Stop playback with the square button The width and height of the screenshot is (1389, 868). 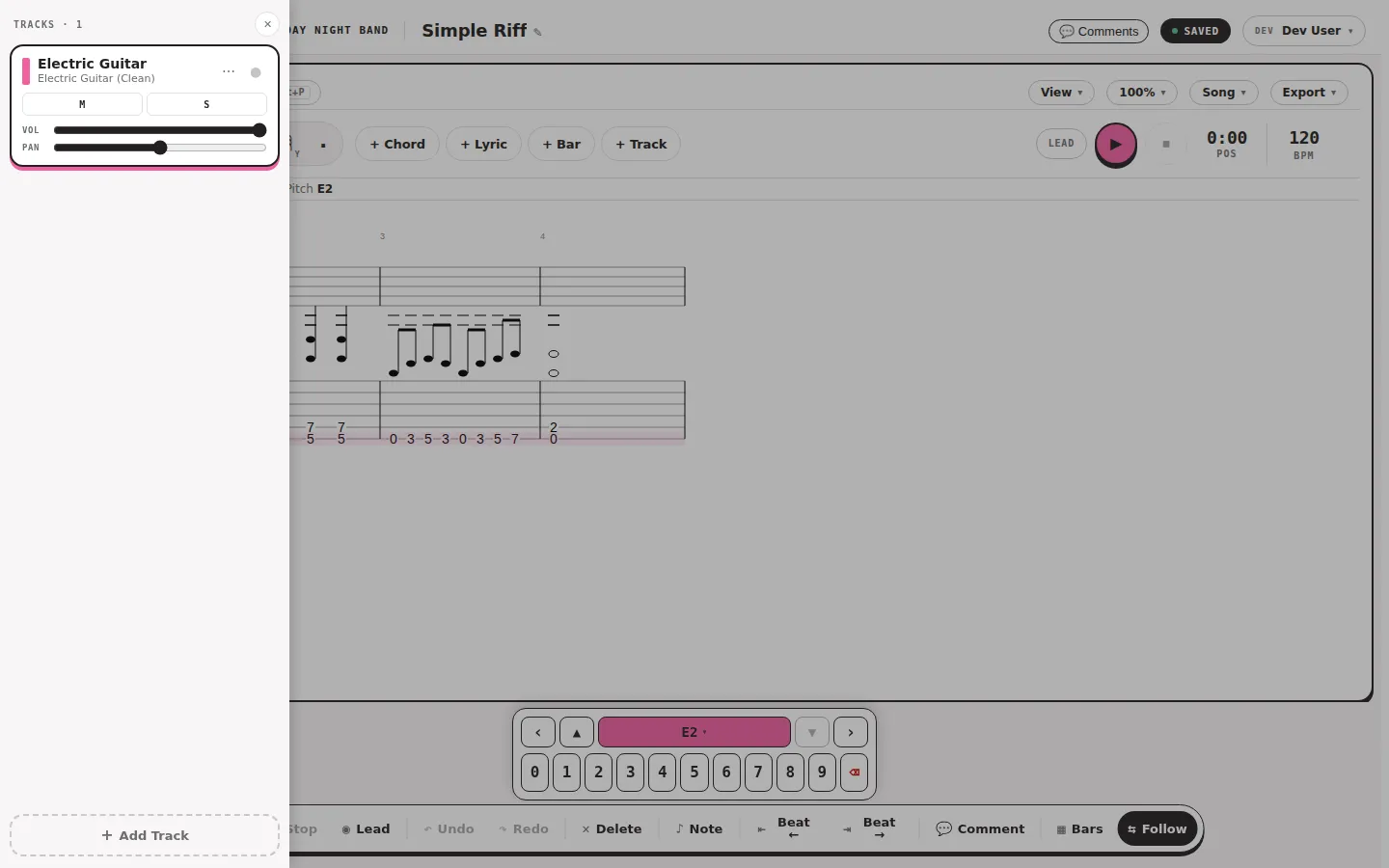pos(1166,144)
